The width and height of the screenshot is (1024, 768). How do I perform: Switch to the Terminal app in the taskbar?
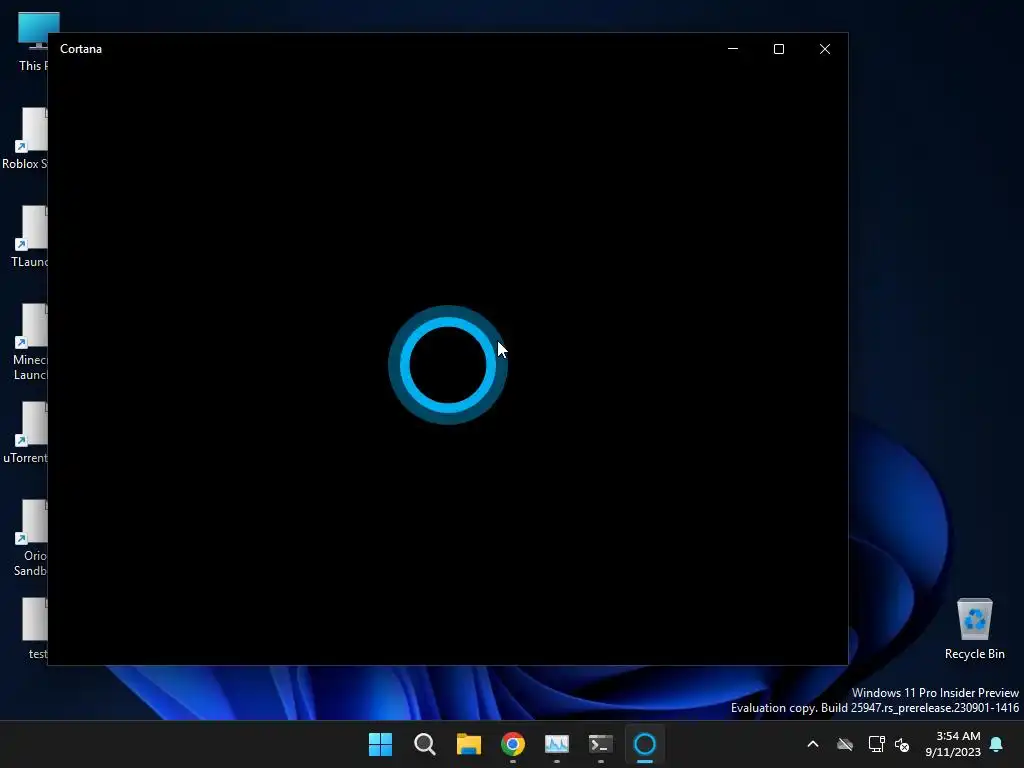coord(600,744)
